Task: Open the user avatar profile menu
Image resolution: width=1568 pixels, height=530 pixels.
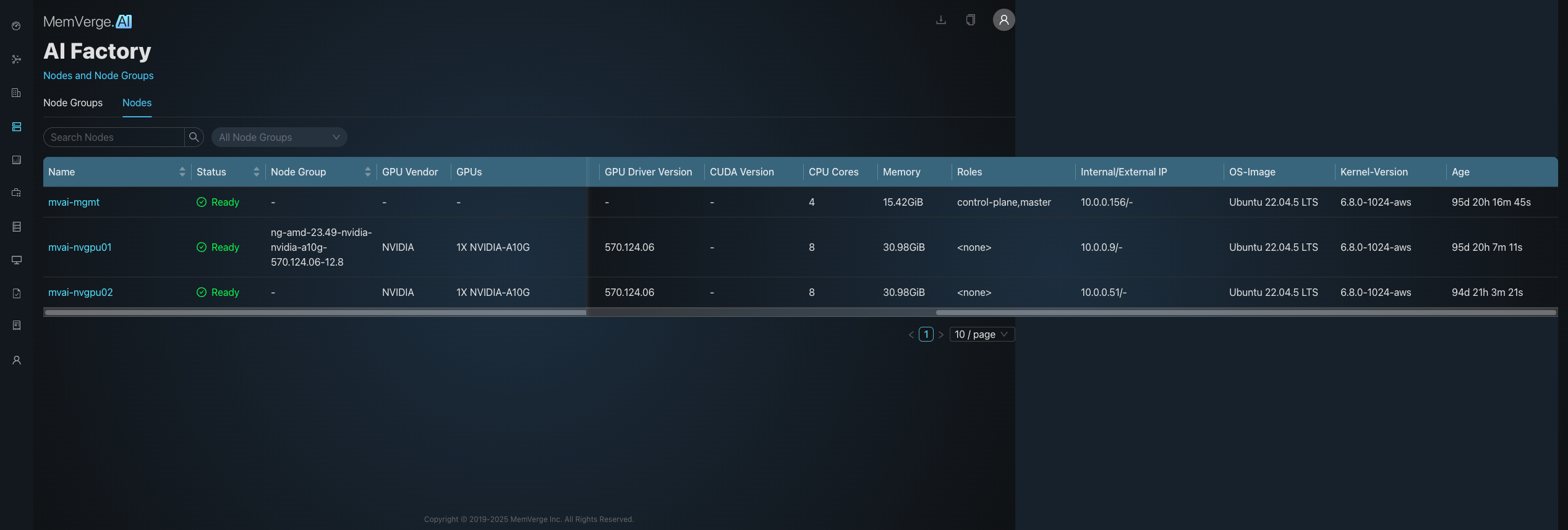Action: 1003,20
